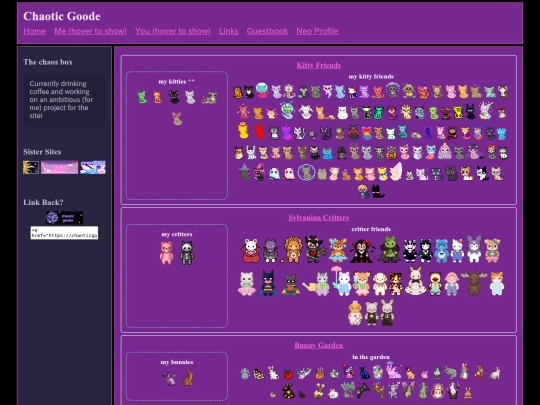Select the link-back HTML code box

coord(64,232)
